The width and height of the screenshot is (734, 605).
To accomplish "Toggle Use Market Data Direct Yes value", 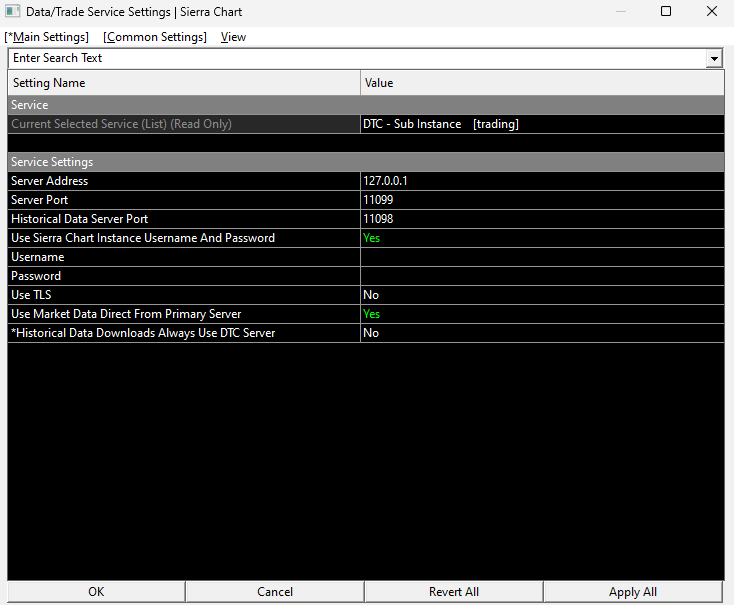I will point(542,314).
